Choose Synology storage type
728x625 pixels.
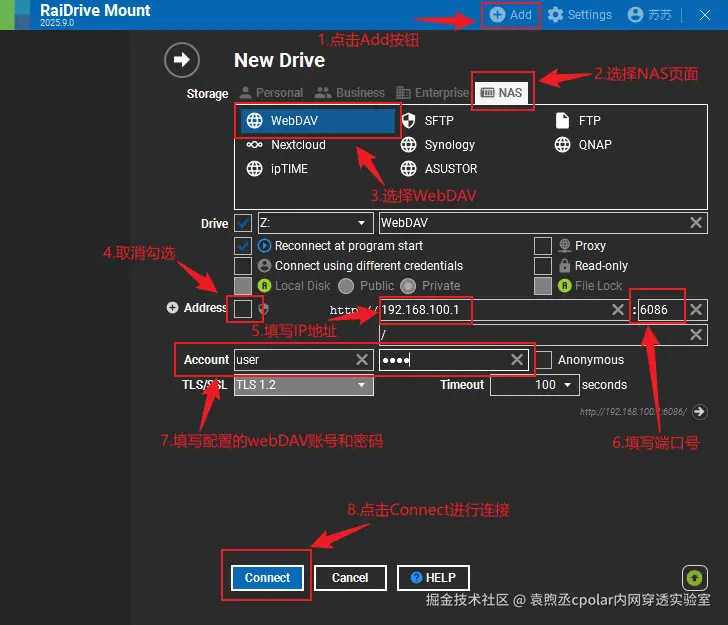click(438, 145)
